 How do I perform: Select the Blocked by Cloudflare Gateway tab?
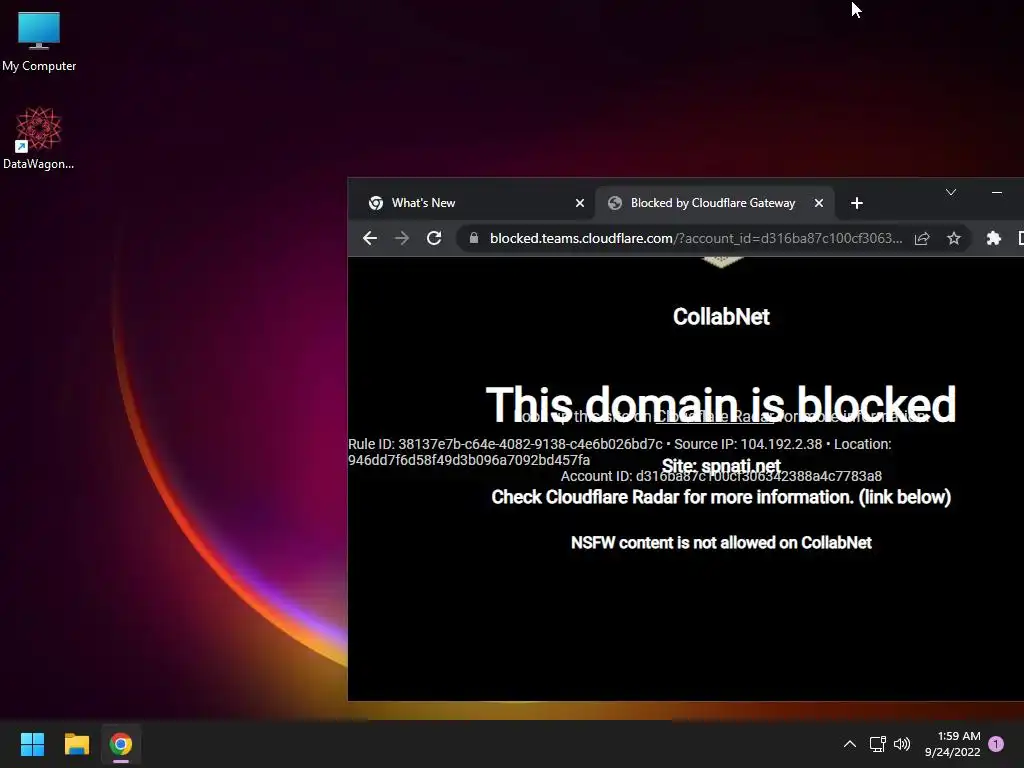click(x=714, y=203)
